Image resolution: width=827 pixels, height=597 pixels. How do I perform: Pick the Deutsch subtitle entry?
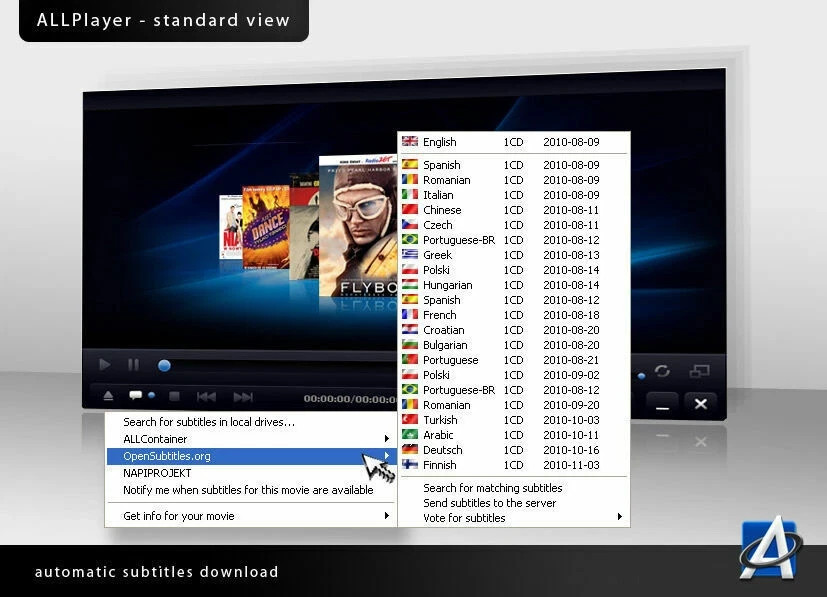coord(514,450)
